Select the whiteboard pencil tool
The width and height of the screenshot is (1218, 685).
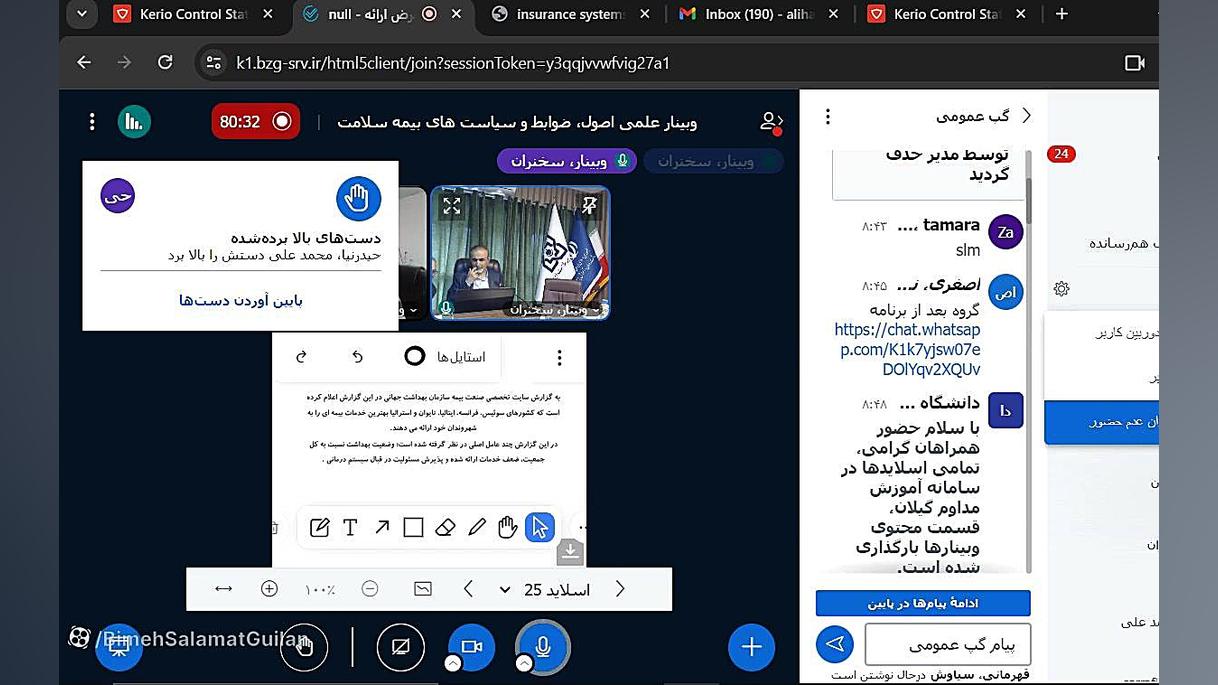477,527
